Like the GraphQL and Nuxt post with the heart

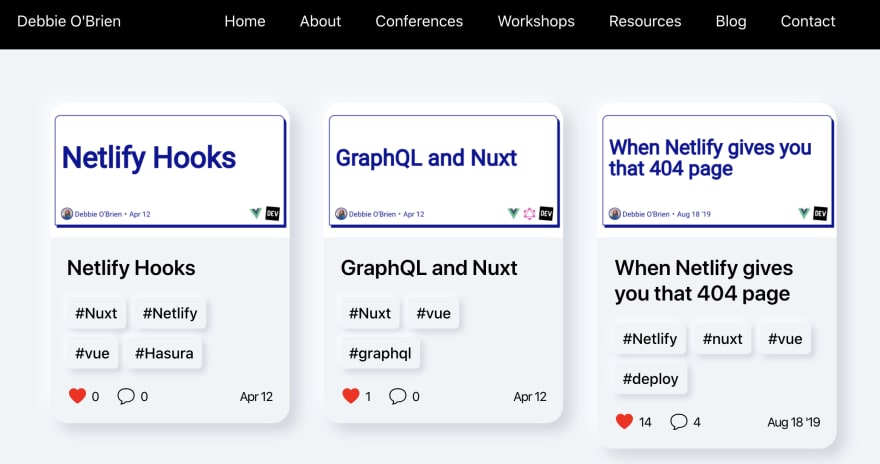point(351,396)
